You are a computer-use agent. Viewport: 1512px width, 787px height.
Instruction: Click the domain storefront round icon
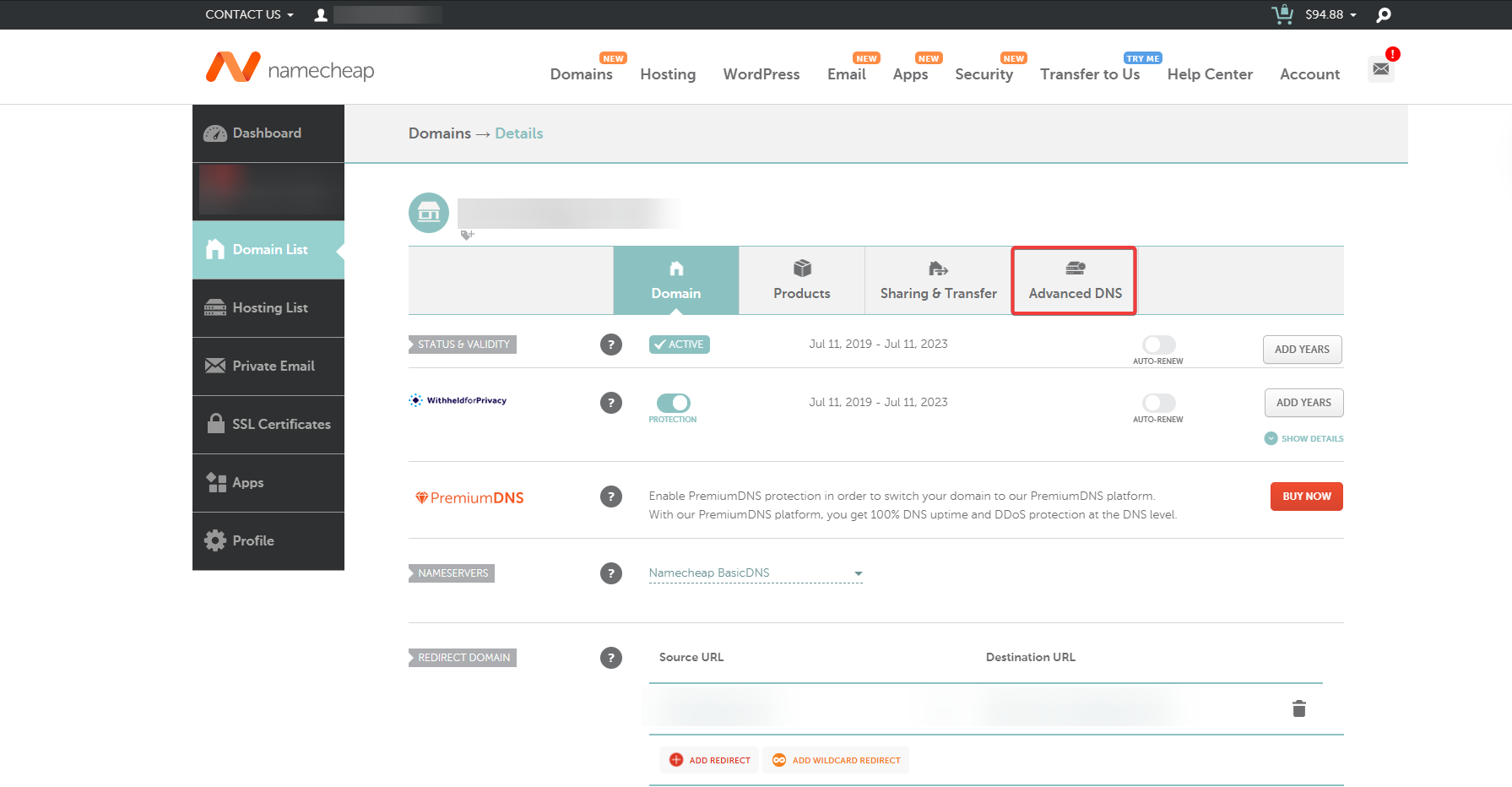click(x=429, y=213)
